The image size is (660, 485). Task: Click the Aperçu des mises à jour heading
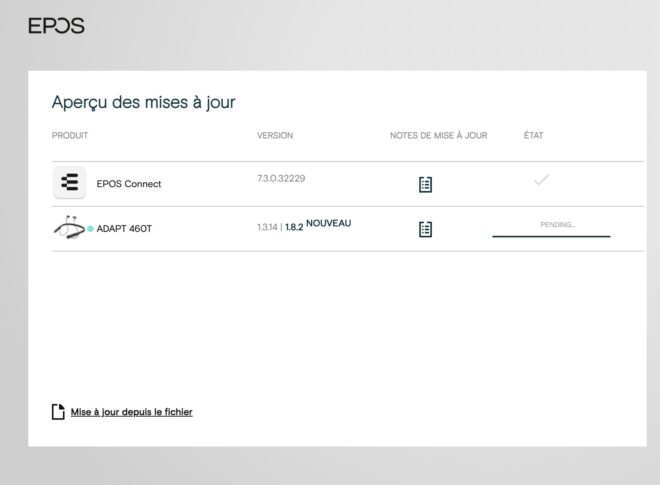click(144, 102)
